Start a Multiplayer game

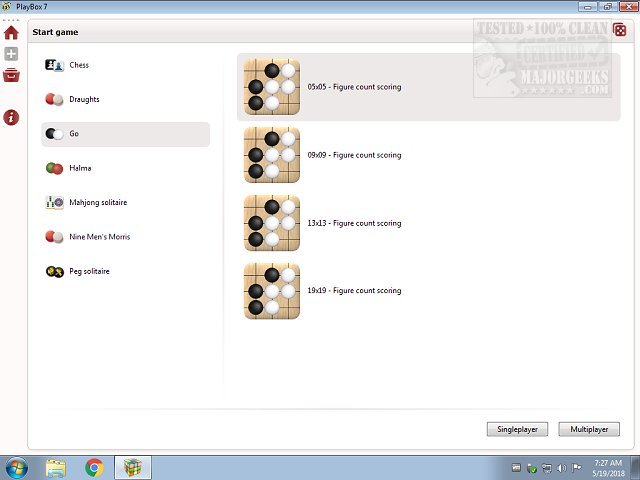(x=589, y=429)
